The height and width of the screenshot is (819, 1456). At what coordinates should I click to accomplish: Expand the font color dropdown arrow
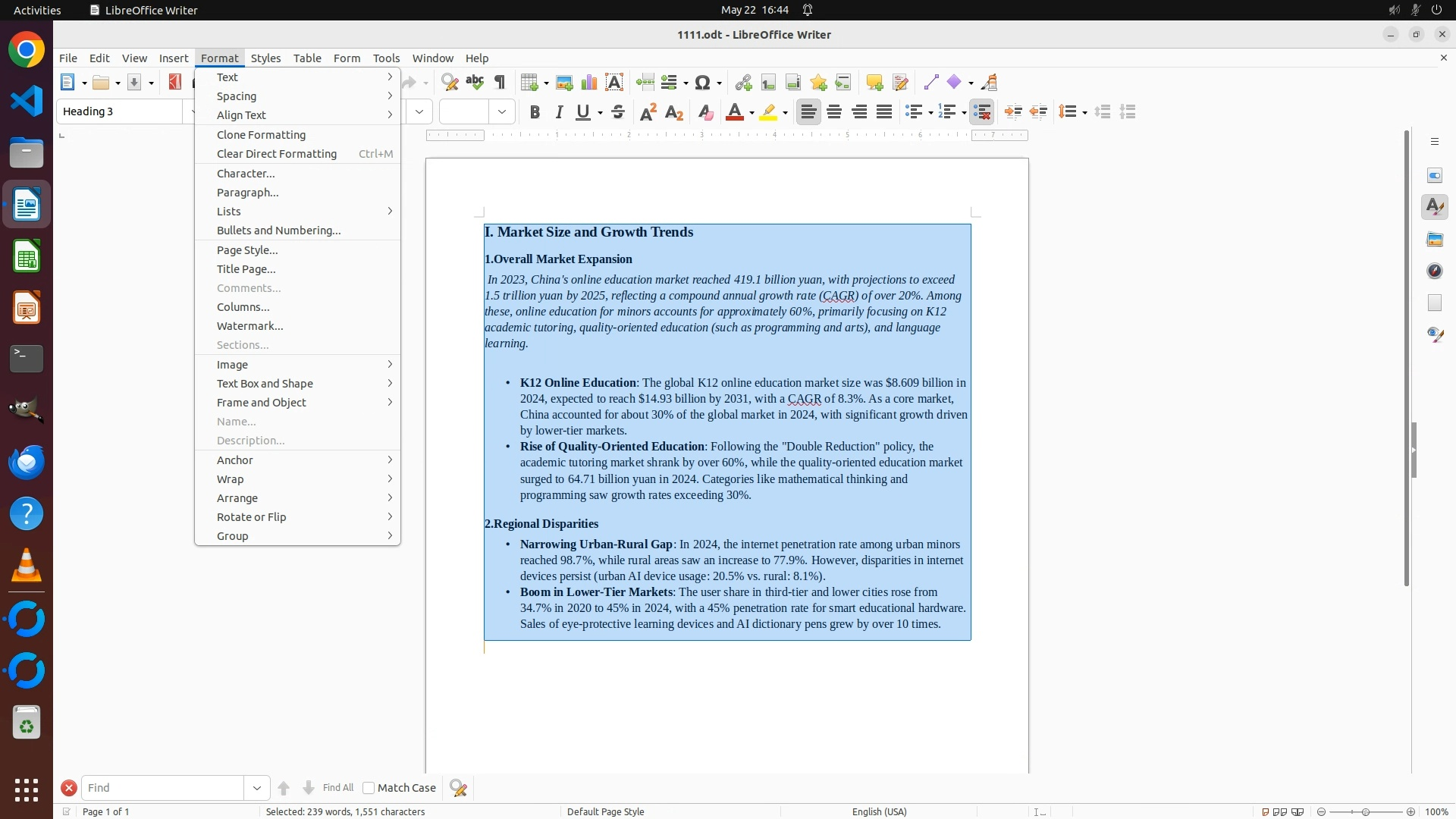[752, 113]
